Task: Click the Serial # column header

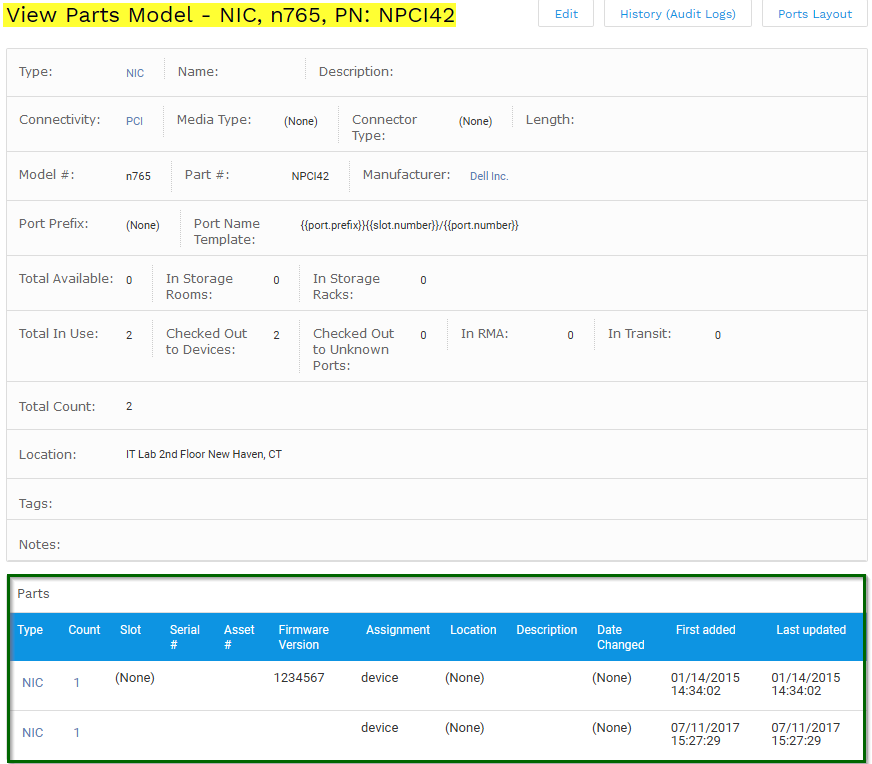Action: tap(184, 637)
